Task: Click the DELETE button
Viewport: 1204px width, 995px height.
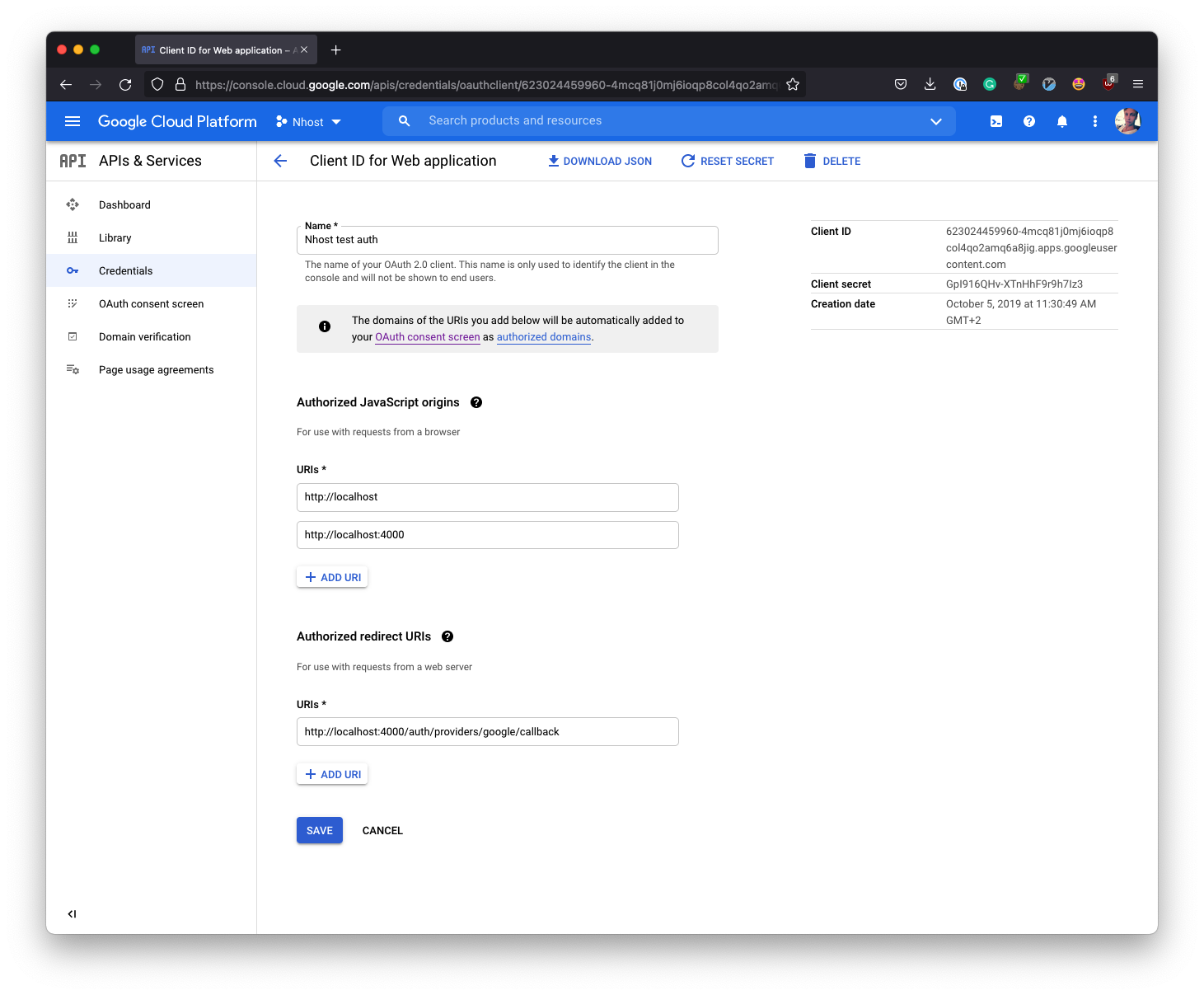Action: coord(832,161)
